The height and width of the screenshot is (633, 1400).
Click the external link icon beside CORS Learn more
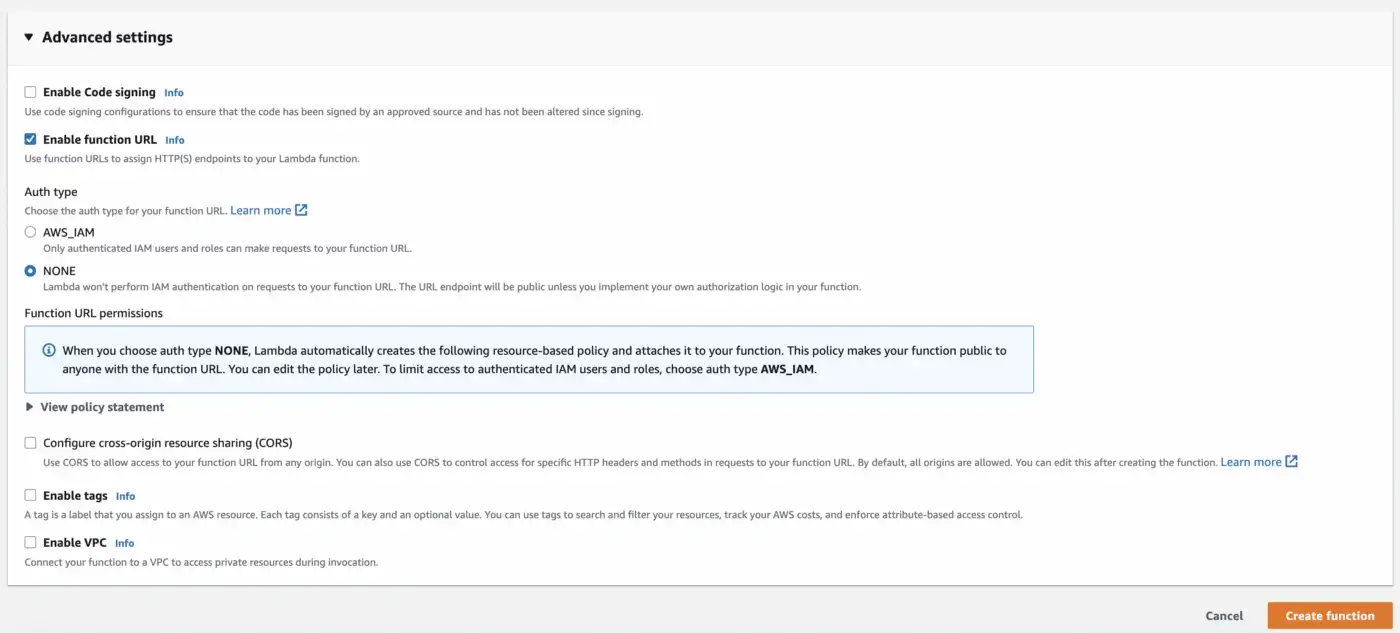pyautogui.click(x=1291, y=462)
